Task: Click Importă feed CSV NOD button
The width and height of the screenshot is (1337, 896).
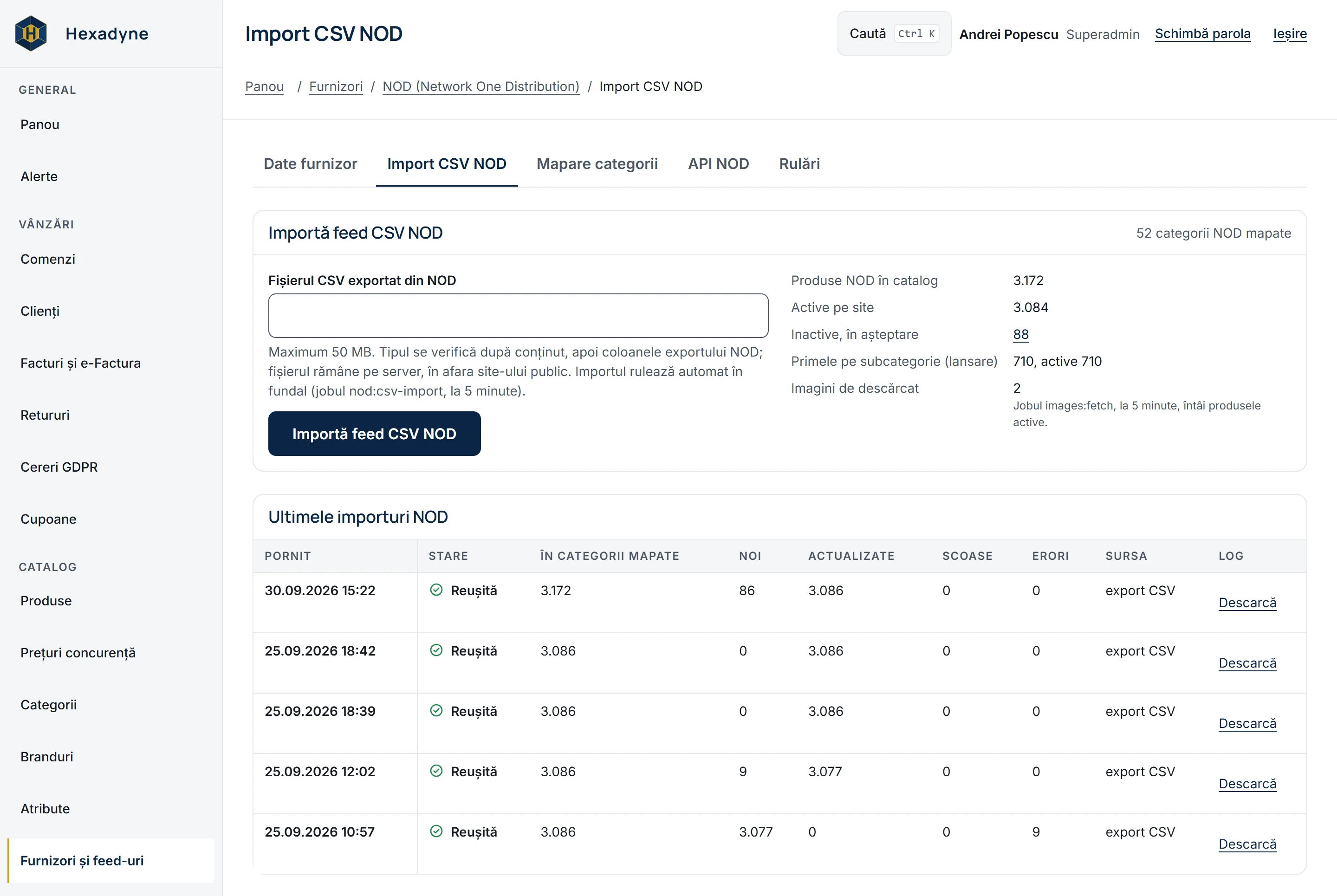Action: click(x=374, y=434)
